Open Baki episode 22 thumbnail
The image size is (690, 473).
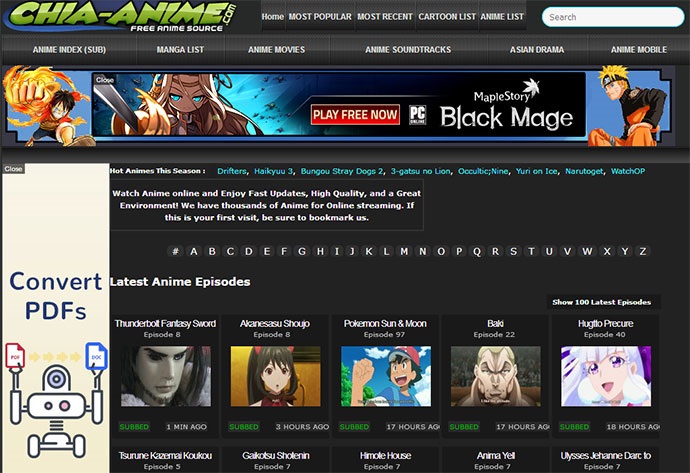495,376
